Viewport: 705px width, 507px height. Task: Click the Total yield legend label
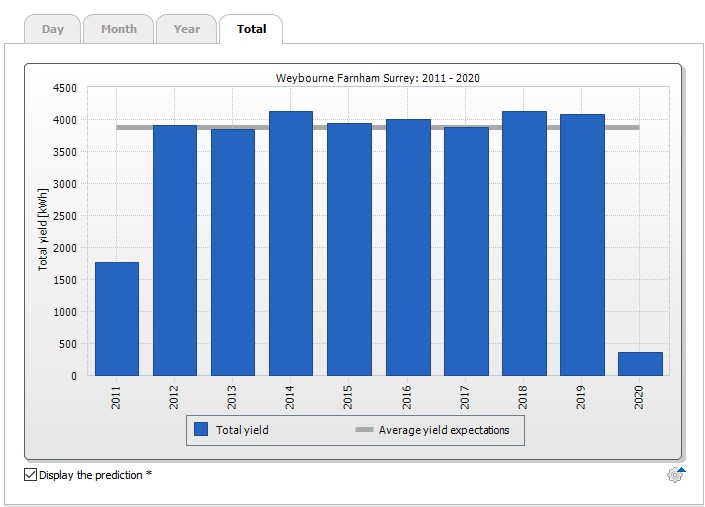tap(242, 430)
